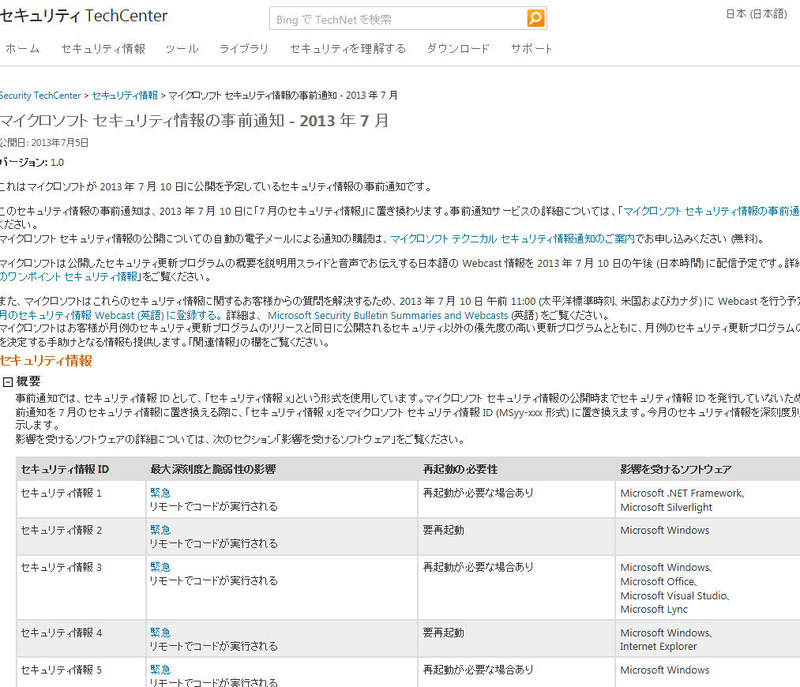Viewport: 800px width, 687px height.
Task: Click the orange search magnifier icon
Action: 536,18
